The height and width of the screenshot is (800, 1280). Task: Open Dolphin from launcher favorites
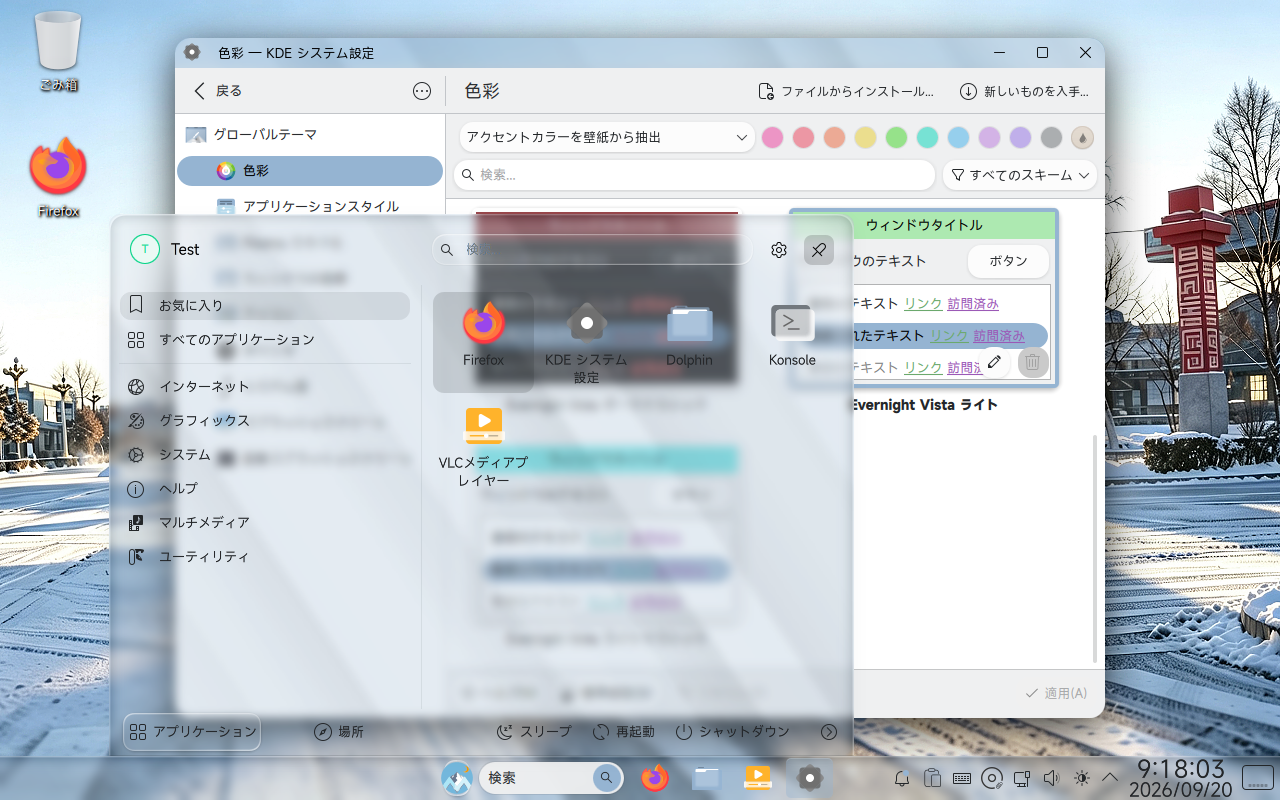pyautogui.click(x=689, y=341)
